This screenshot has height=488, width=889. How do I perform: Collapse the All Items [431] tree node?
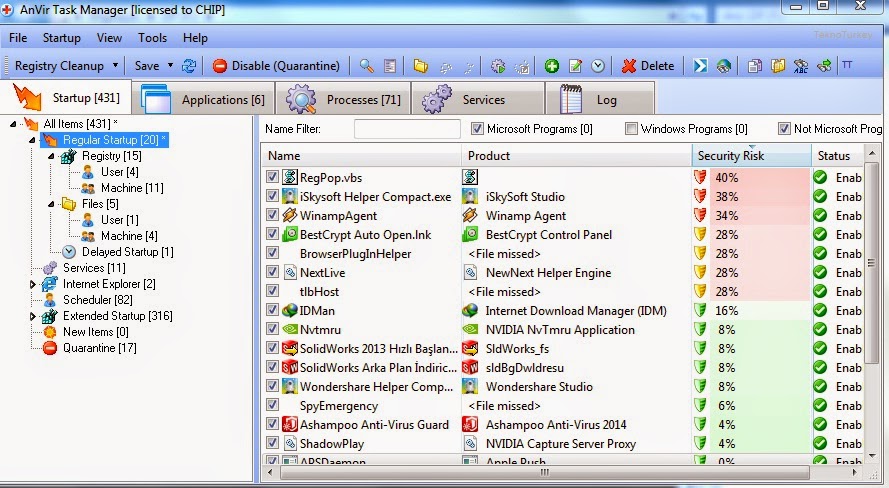pos(13,124)
